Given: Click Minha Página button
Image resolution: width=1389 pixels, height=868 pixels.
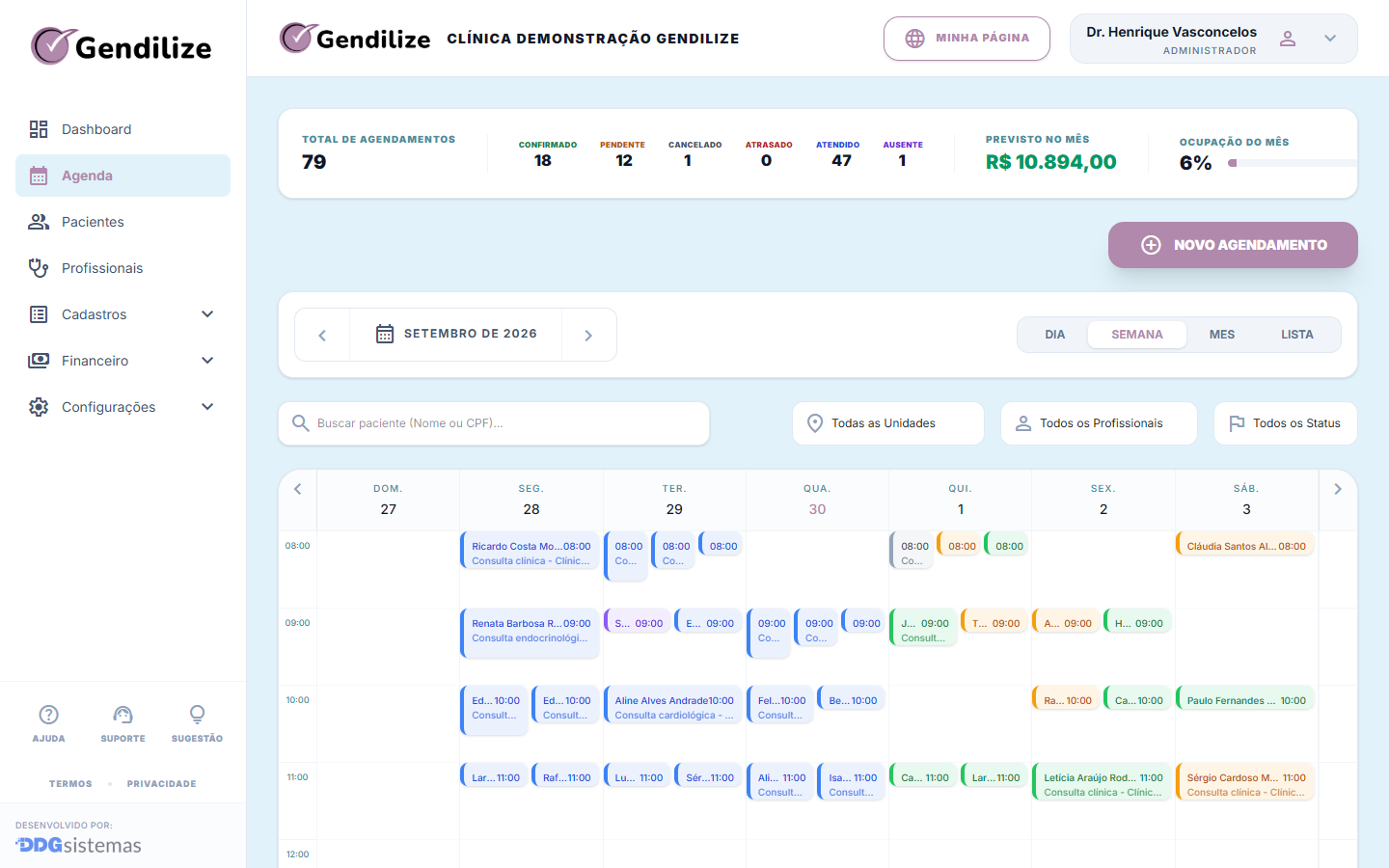Looking at the screenshot, I should click(967, 39).
